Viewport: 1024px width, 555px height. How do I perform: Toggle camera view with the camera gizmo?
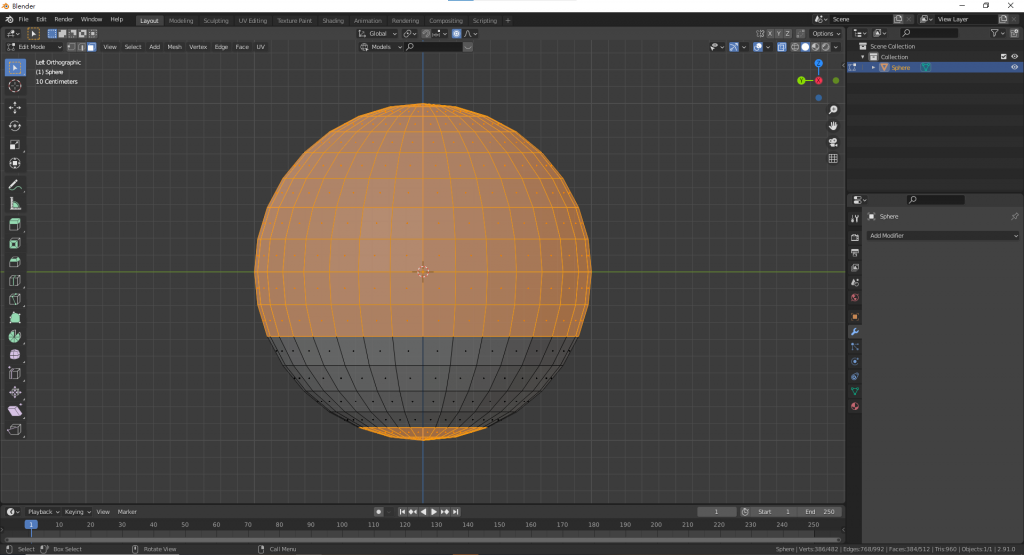pos(833,142)
